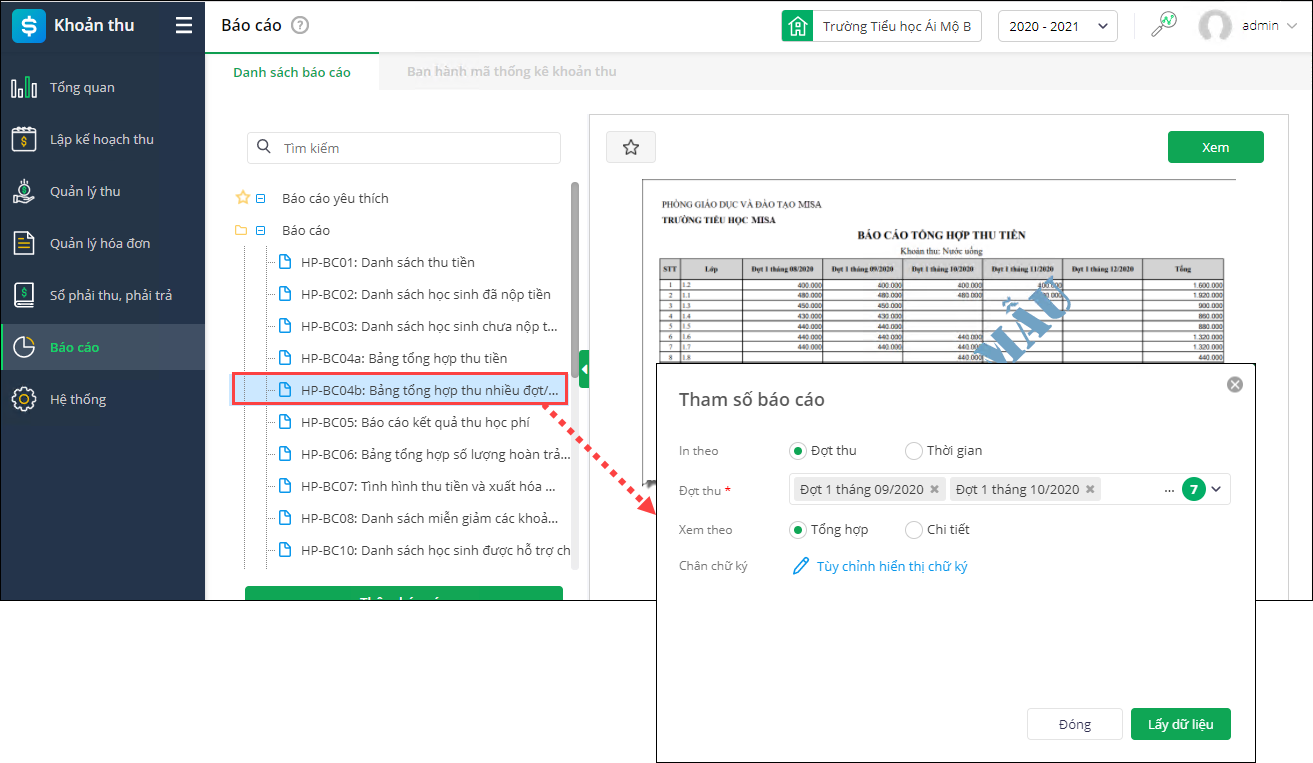Switch to Ban hành mã thống kê tab
Screen dimensions: 1313x763
point(511,72)
